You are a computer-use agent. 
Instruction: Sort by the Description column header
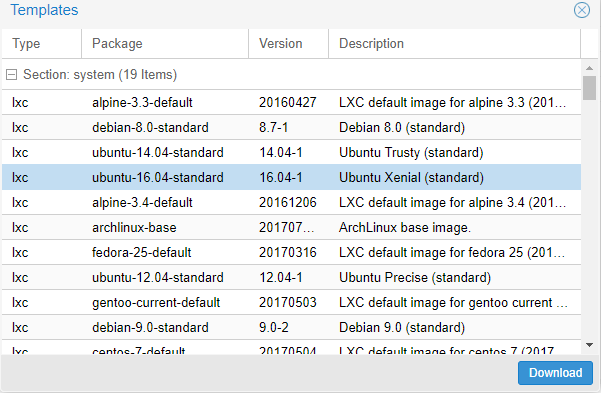454,44
